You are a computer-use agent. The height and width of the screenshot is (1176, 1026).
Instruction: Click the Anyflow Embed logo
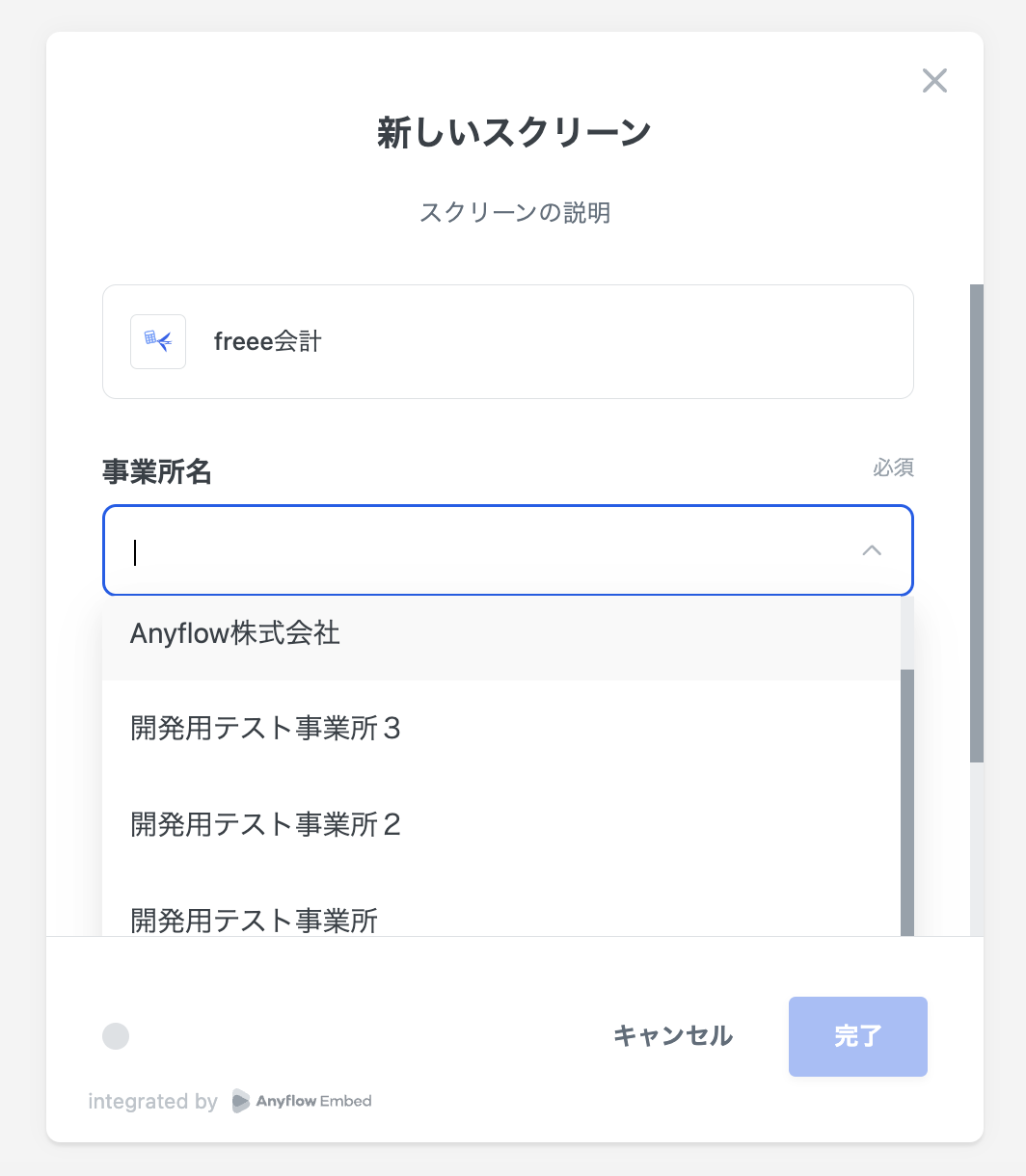[x=302, y=1101]
